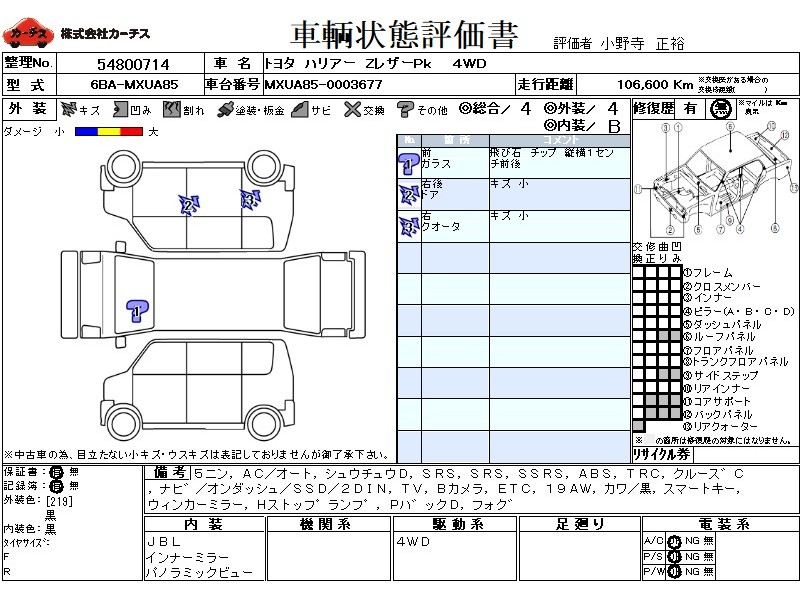Click the 足廻り section header
The width and height of the screenshot is (800, 600).
click(x=580, y=524)
